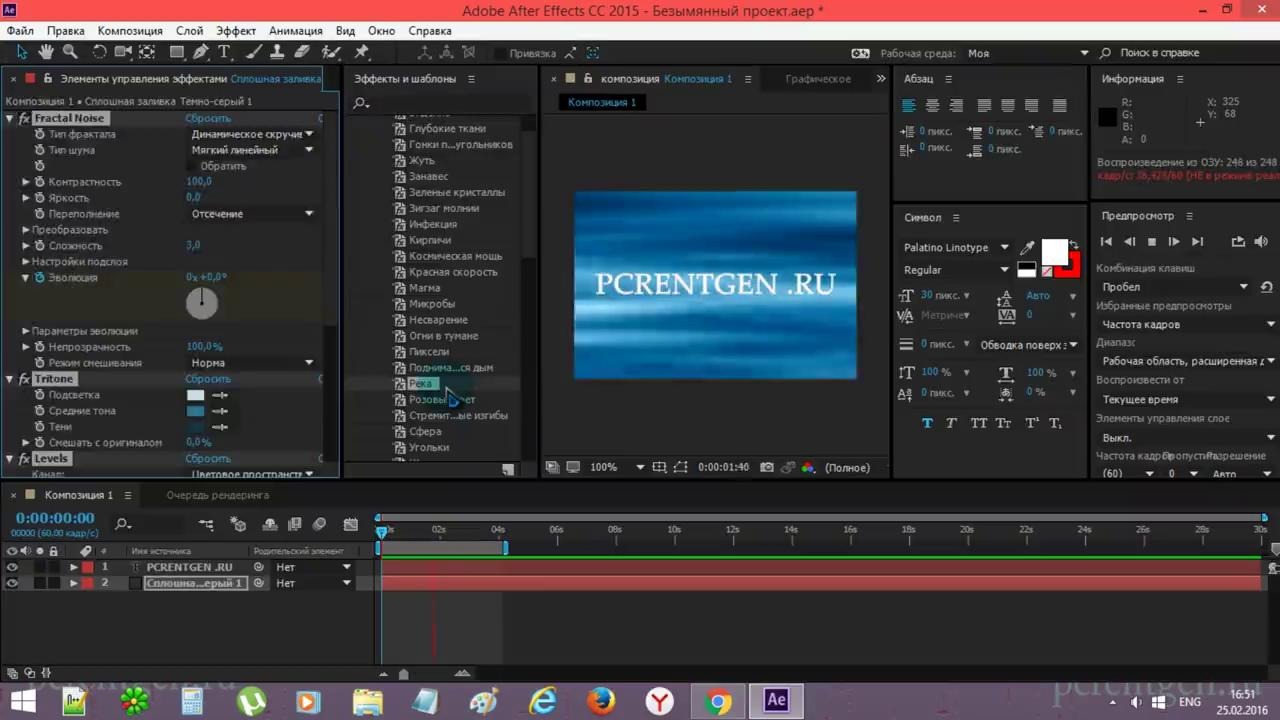The image size is (1280, 720).
Task: Switch to Графическое tab
Action: [x=818, y=79]
